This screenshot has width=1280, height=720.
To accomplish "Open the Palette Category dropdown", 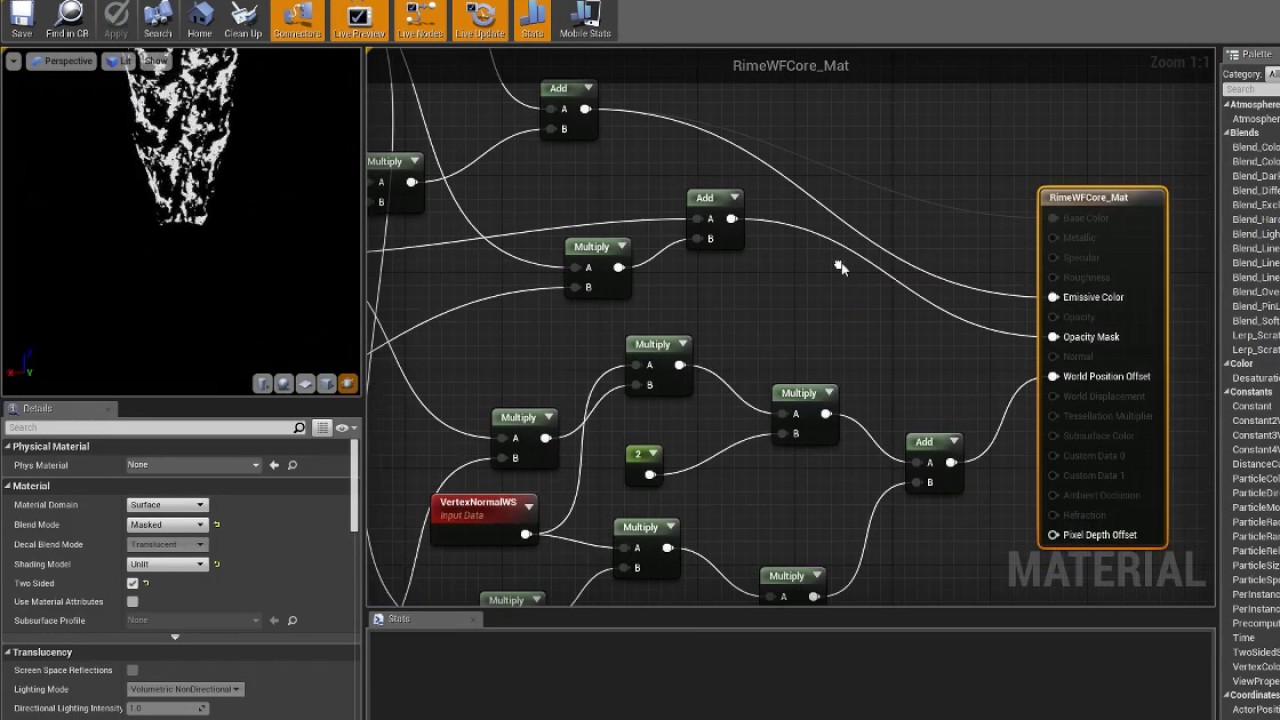I will pos(1273,74).
